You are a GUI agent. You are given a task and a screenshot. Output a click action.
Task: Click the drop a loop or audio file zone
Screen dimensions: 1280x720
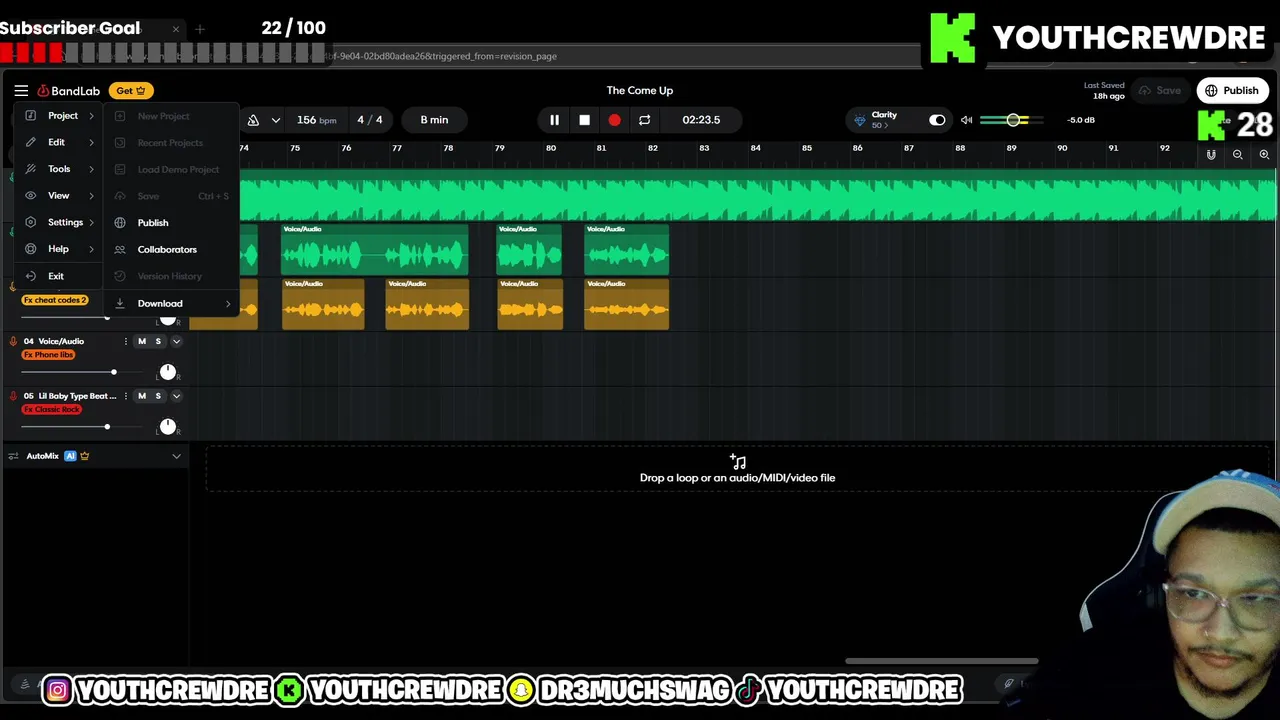coord(737,469)
